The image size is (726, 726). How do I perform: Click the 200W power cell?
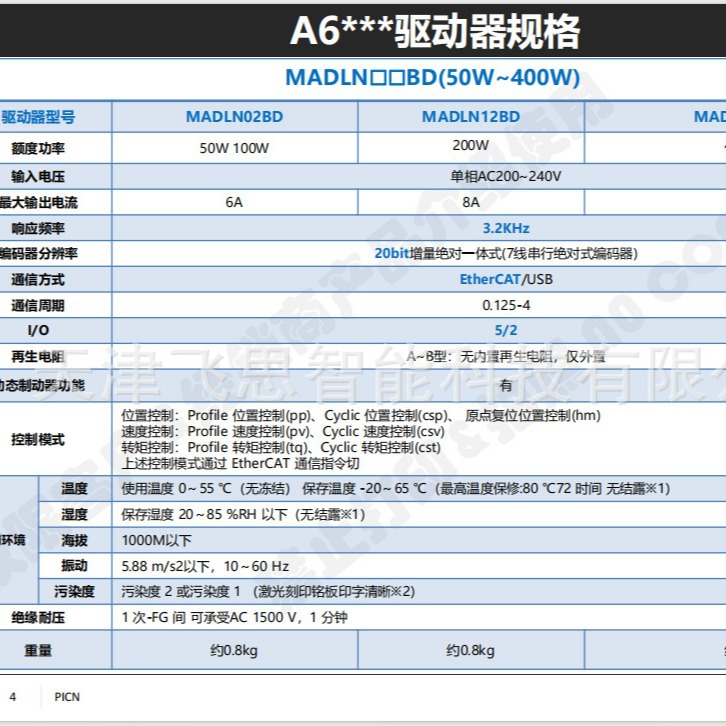(470, 145)
